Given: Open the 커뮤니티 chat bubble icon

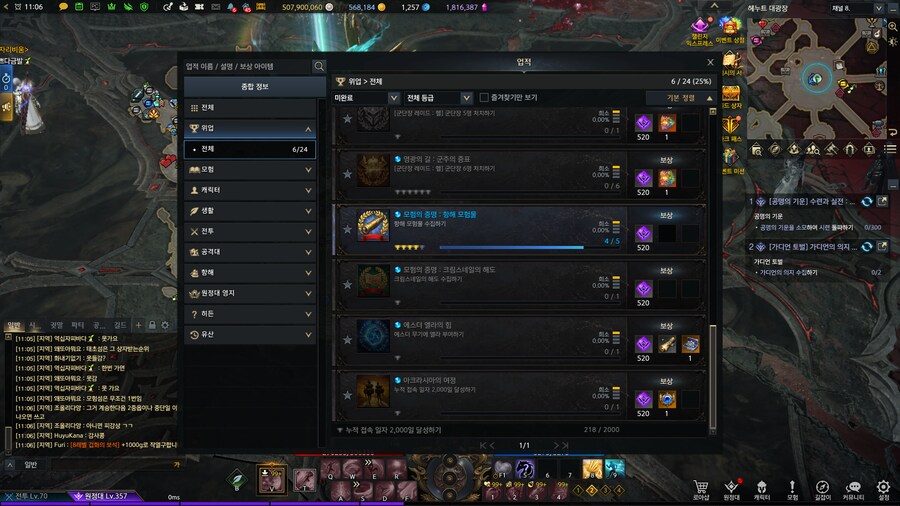Looking at the screenshot, I should point(853,490).
